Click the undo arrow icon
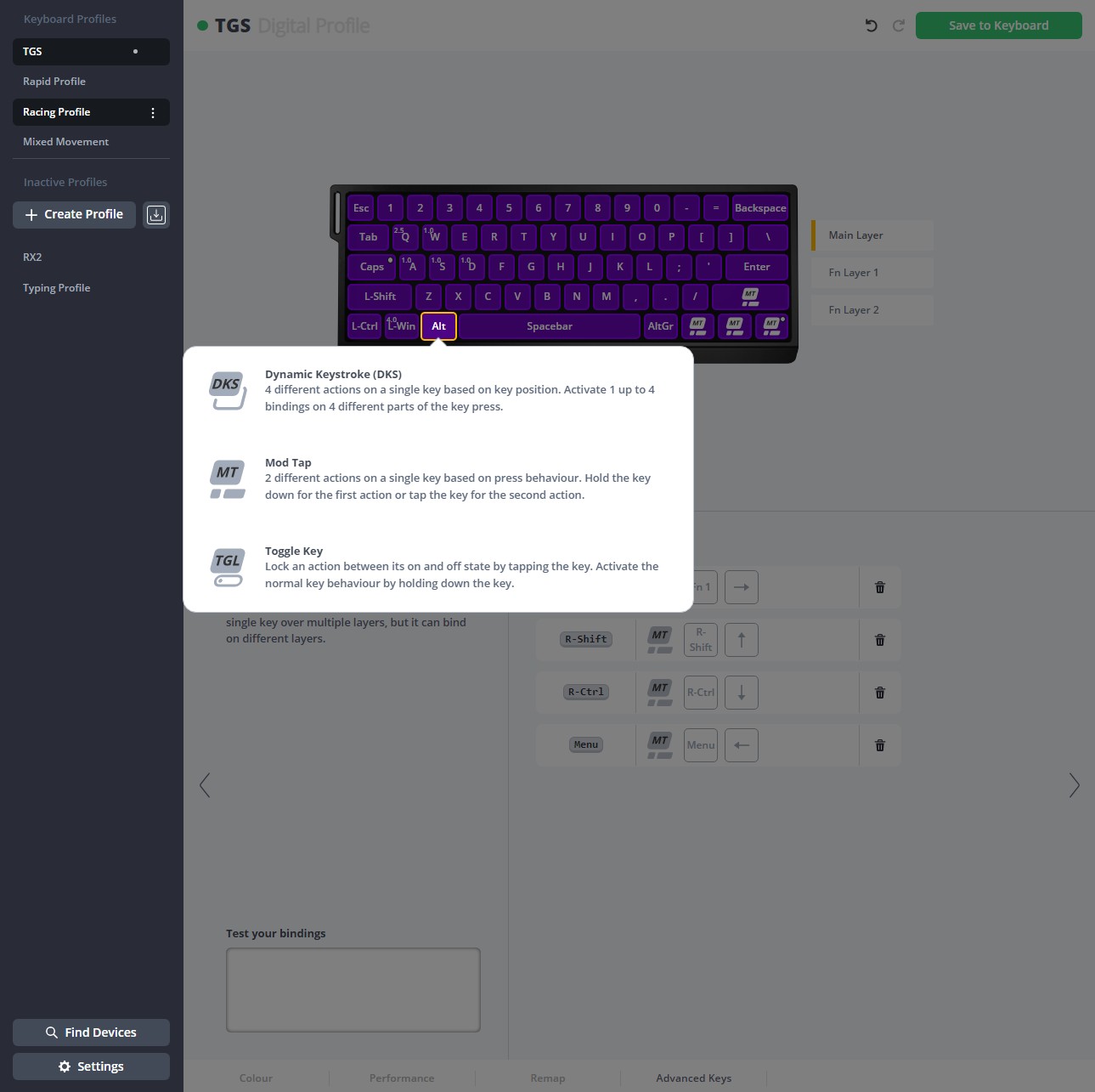The height and width of the screenshot is (1092, 1095). (871, 25)
